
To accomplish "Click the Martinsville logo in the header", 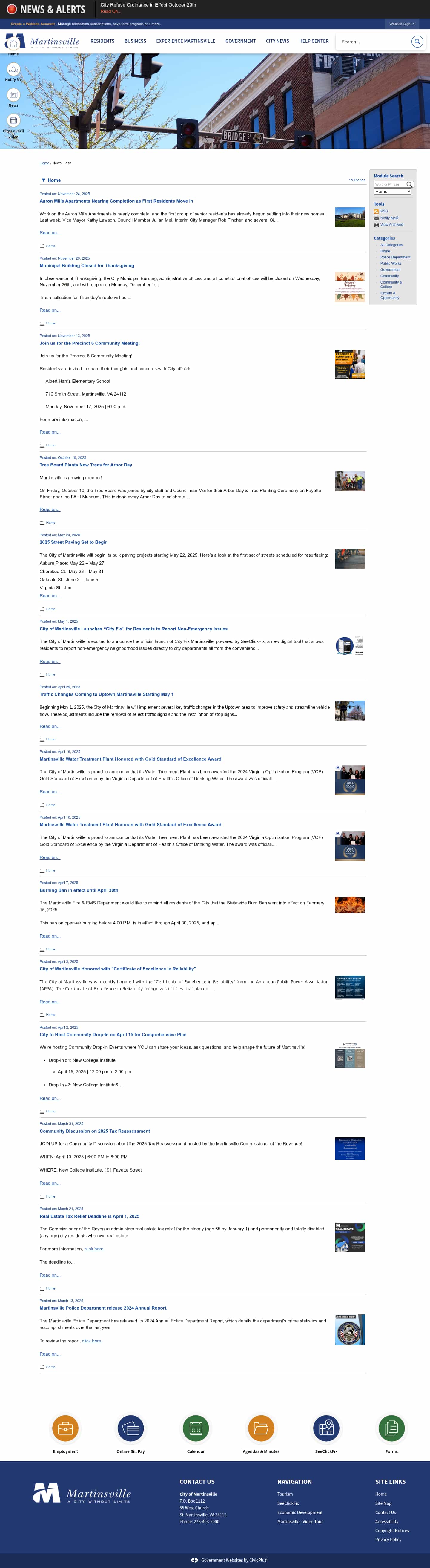I will 42,42.
